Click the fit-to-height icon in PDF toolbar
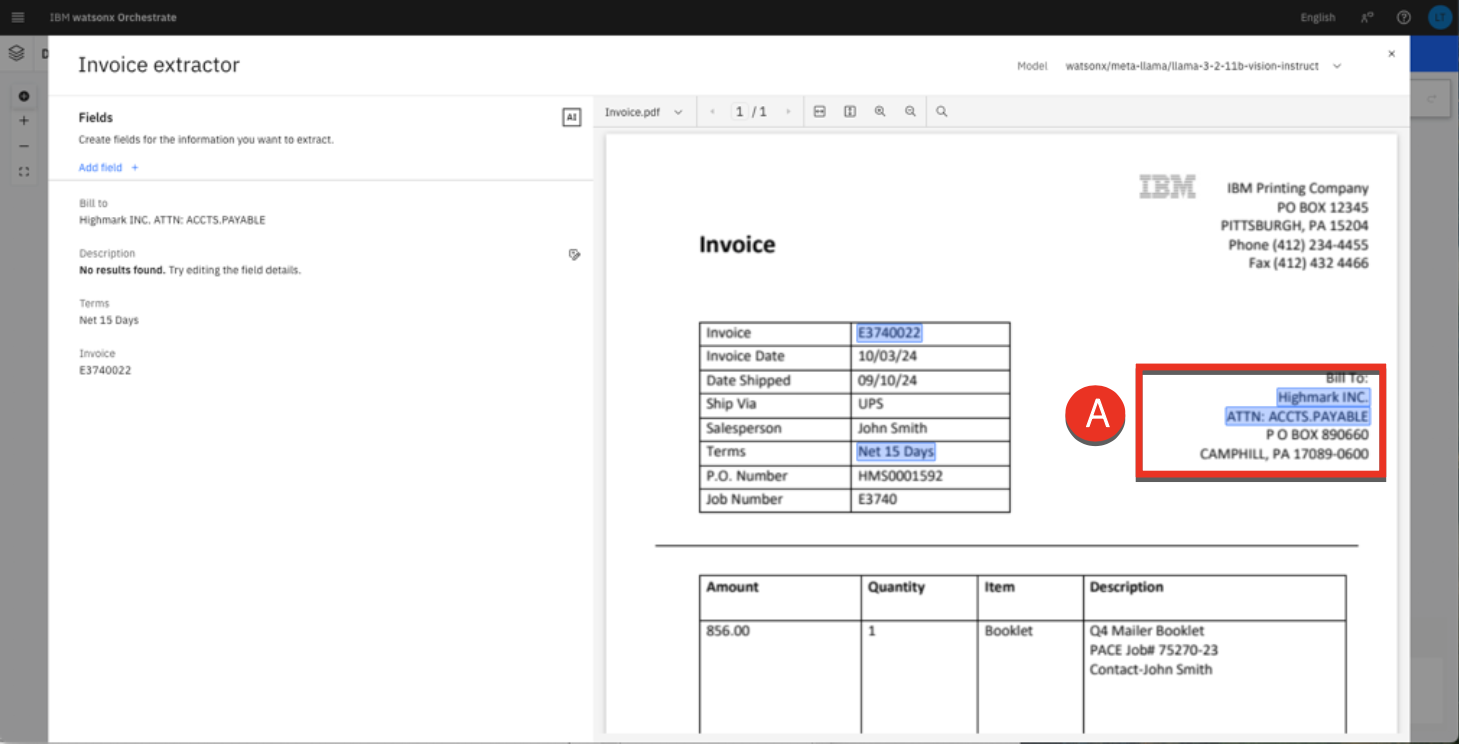 (x=849, y=112)
